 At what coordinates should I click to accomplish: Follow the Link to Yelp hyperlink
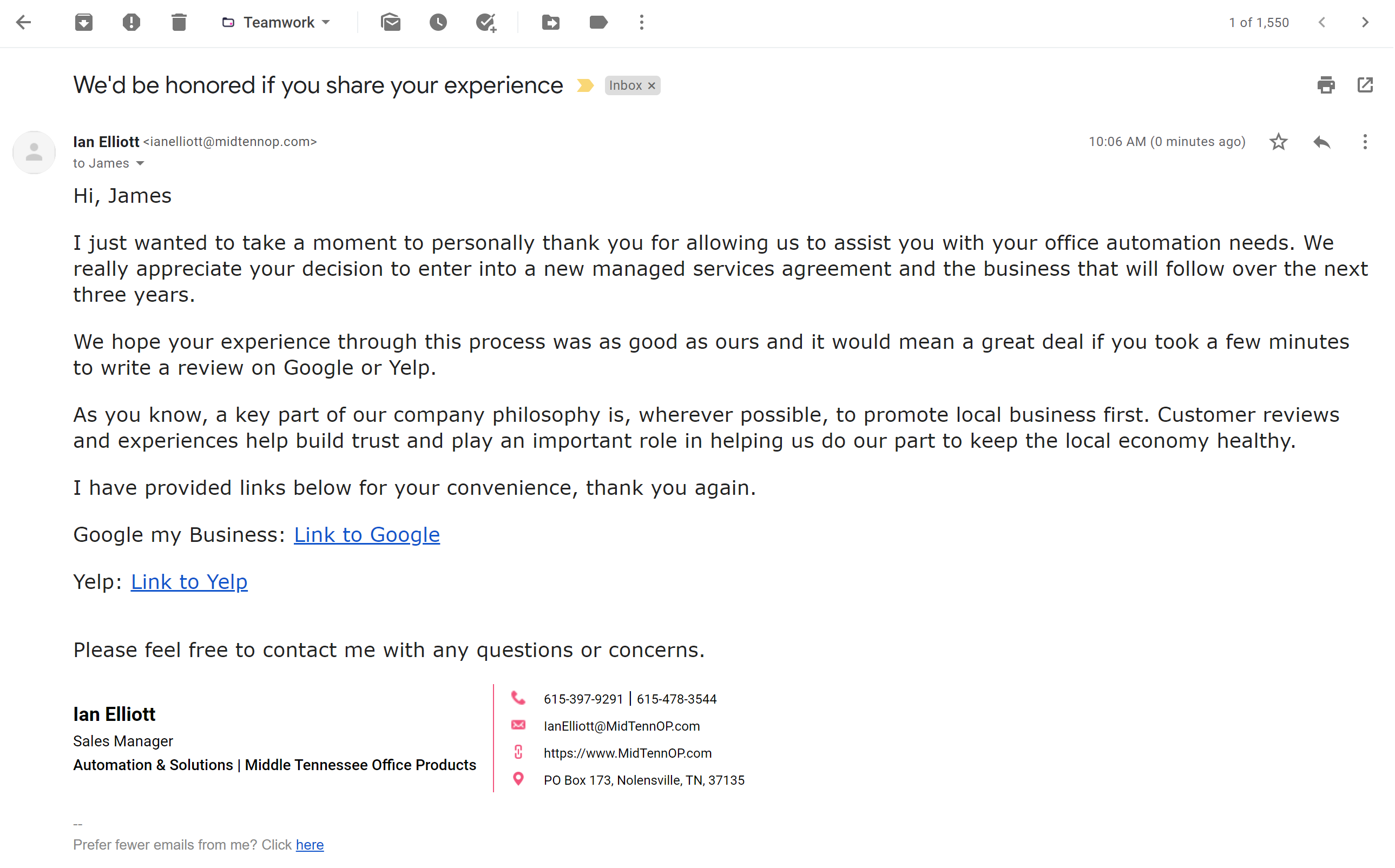tap(189, 582)
